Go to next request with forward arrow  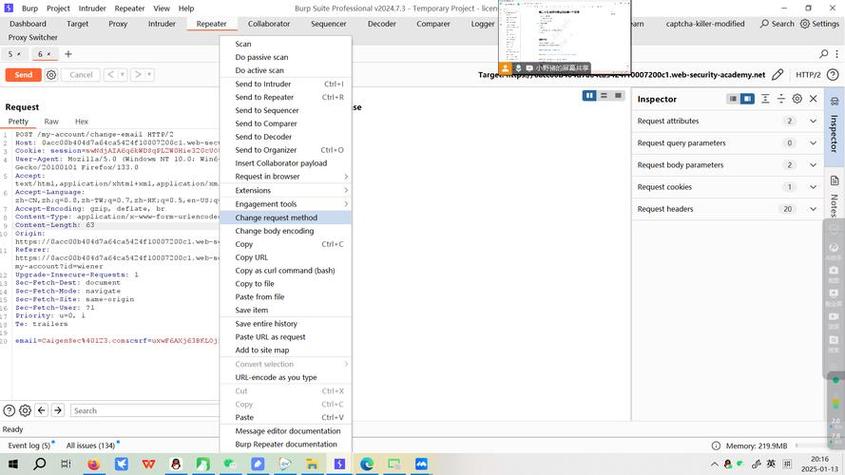coord(138,75)
